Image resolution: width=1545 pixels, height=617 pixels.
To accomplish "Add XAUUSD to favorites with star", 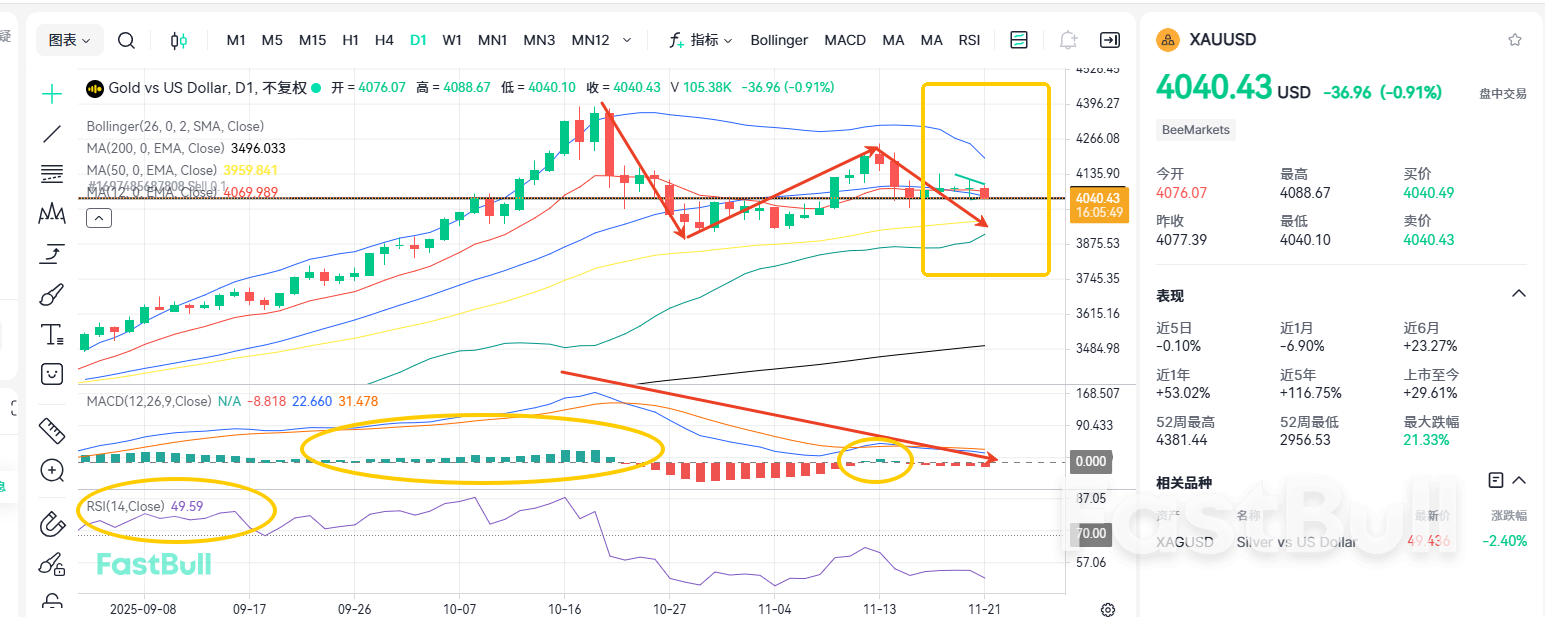I will 1515,40.
